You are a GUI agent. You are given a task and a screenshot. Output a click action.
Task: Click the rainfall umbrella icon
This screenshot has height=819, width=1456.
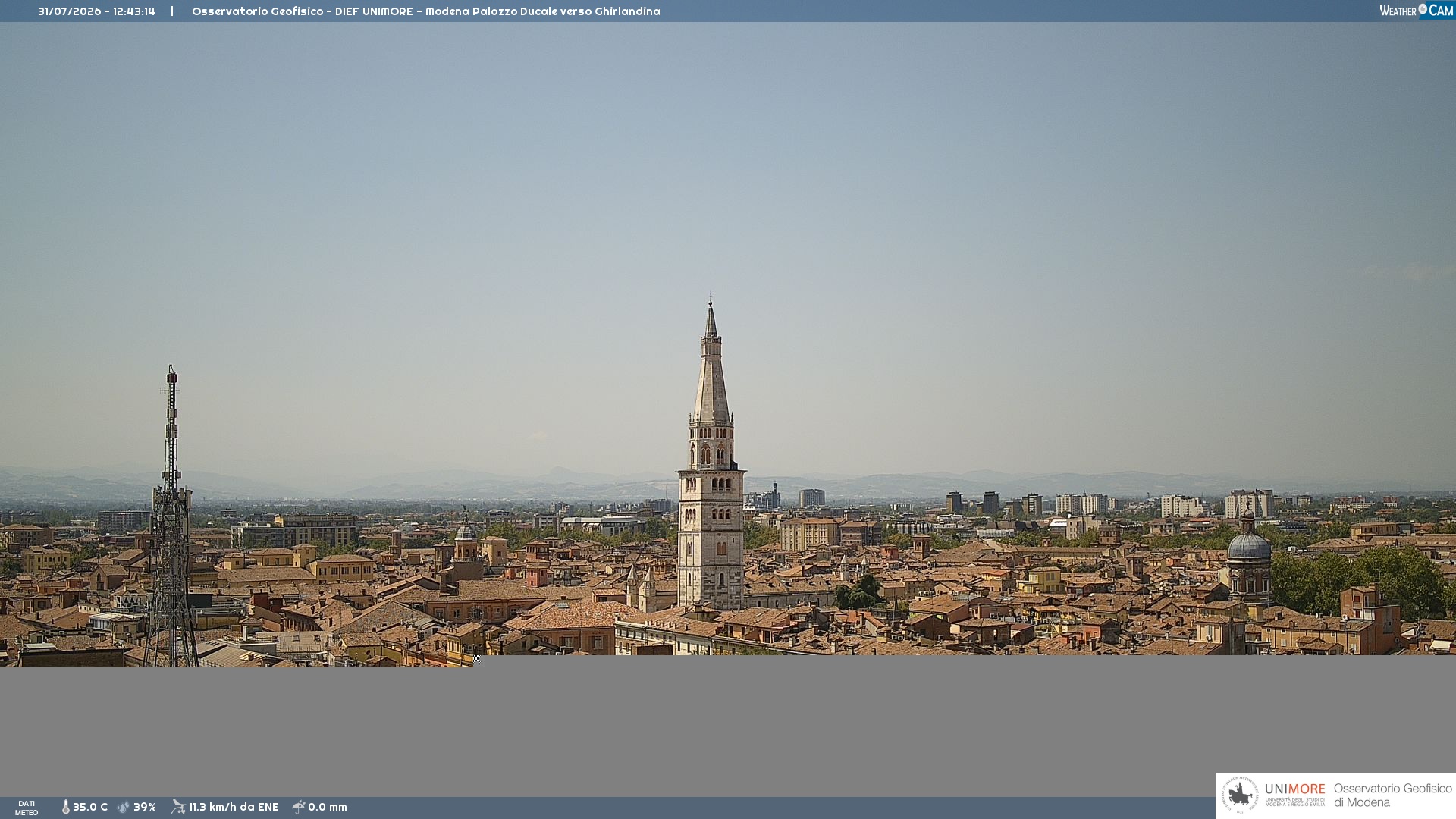[299, 807]
